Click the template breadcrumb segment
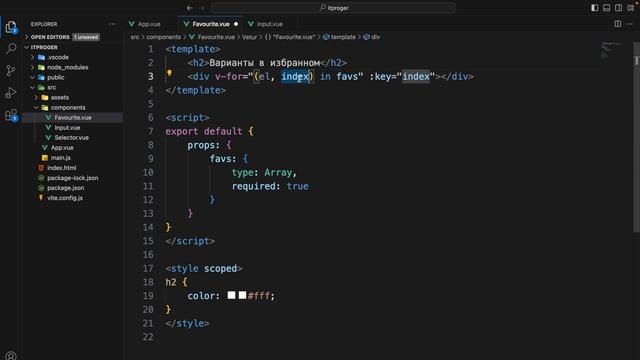The image size is (640, 360). pos(343,37)
